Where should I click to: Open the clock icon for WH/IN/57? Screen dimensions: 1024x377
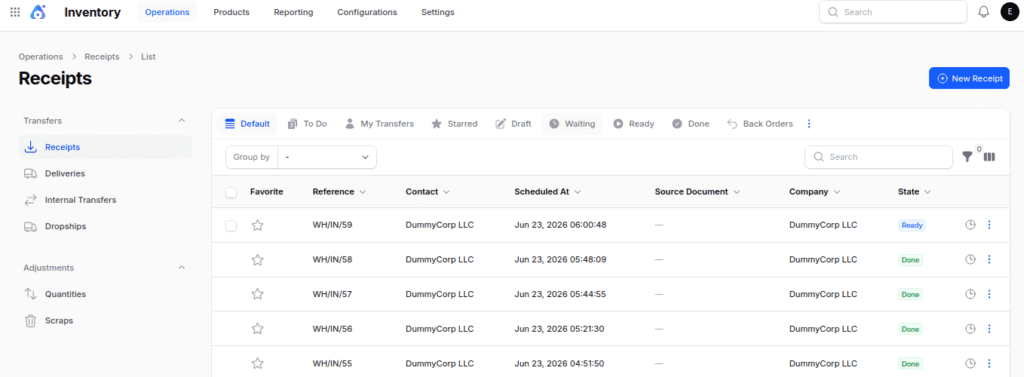pyautogui.click(x=970, y=294)
